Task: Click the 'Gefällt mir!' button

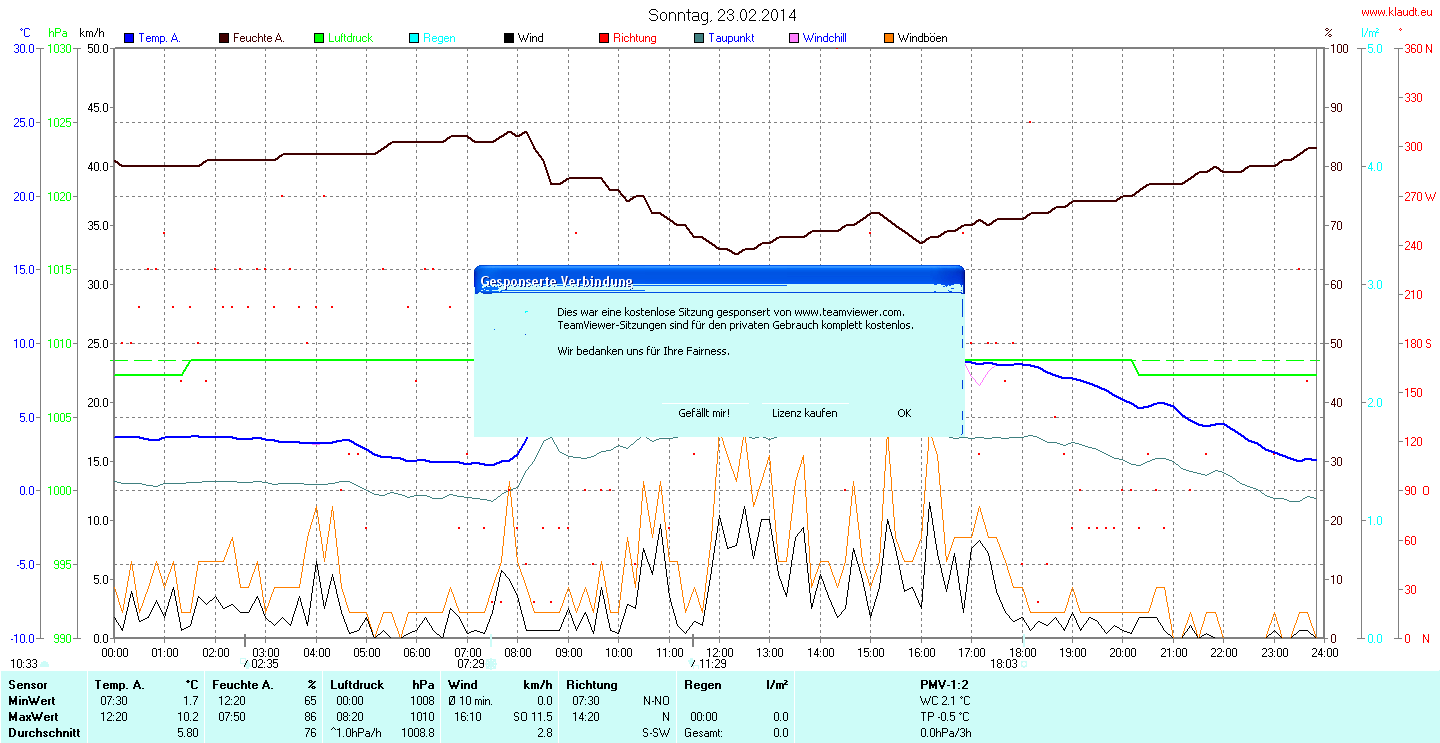Action: point(704,413)
